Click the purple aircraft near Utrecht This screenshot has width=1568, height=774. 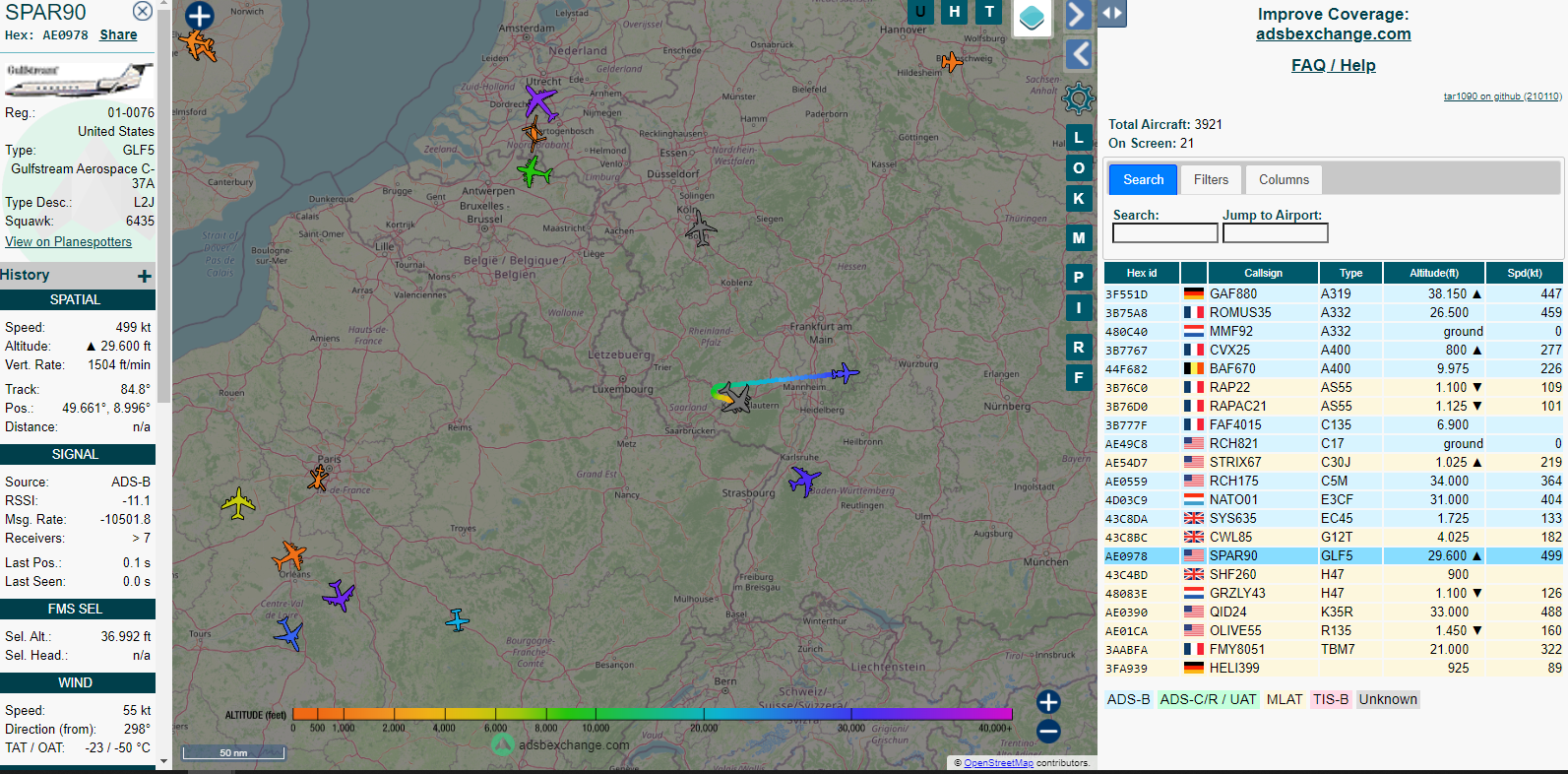pos(540,101)
